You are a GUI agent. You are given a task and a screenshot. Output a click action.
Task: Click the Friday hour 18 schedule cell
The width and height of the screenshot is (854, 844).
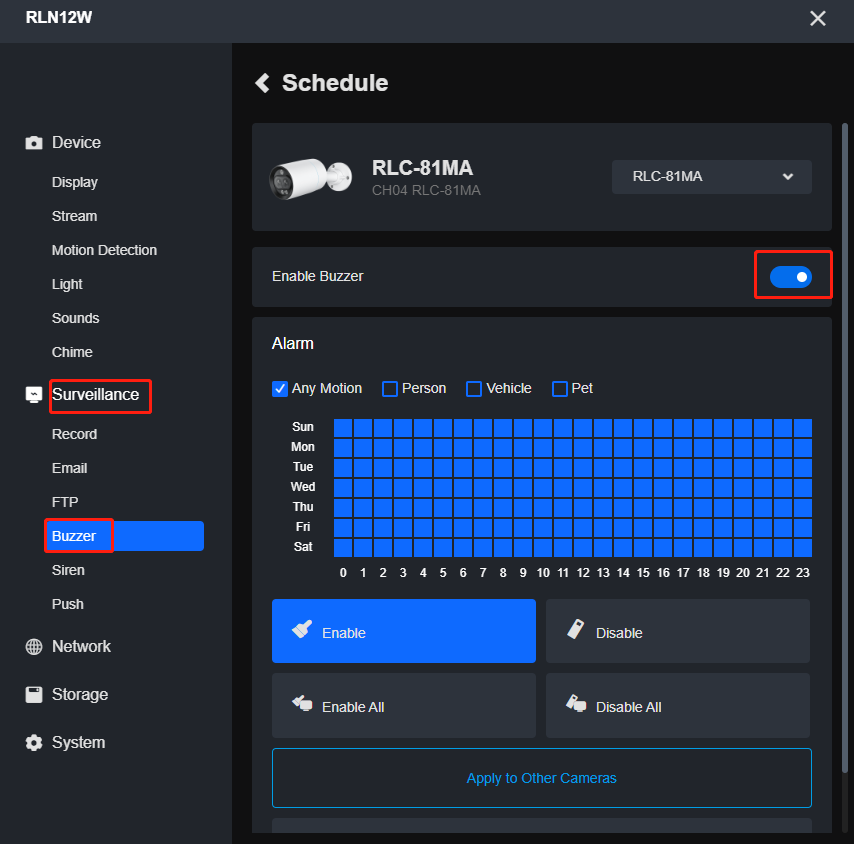[703, 528]
